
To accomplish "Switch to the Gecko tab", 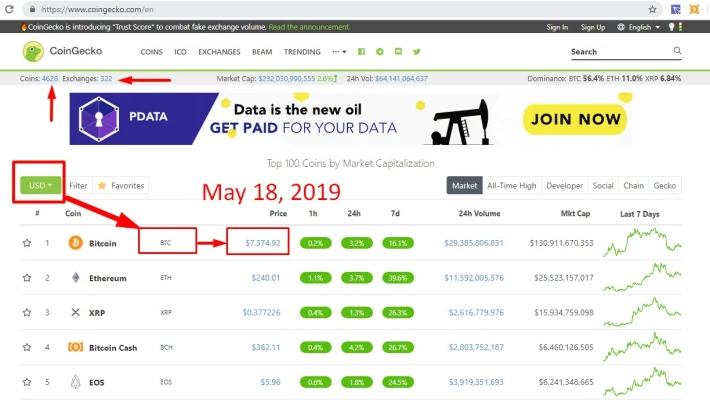I will click(x=665, y=185).
